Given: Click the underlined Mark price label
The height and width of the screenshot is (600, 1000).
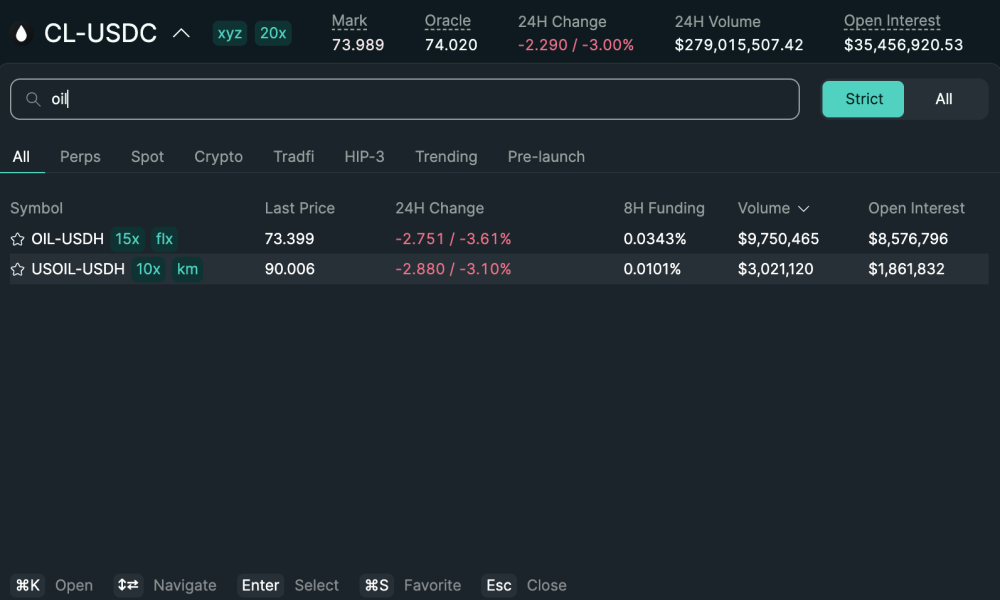Looking at the screenshot, I should coord(349,20).
